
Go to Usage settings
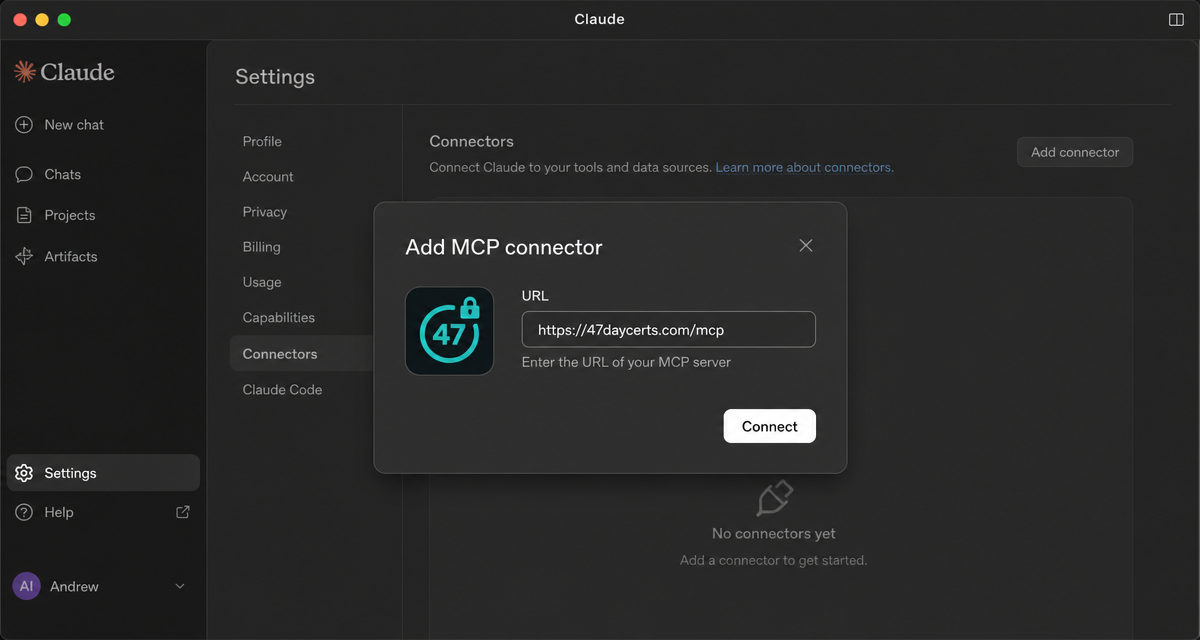click(x=262, y=282)
